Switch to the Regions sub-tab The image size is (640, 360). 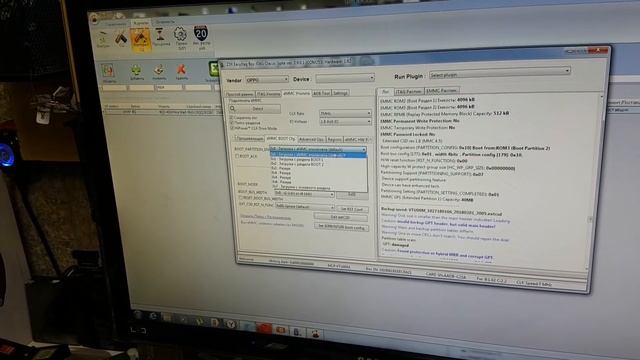tap(335, 140)
